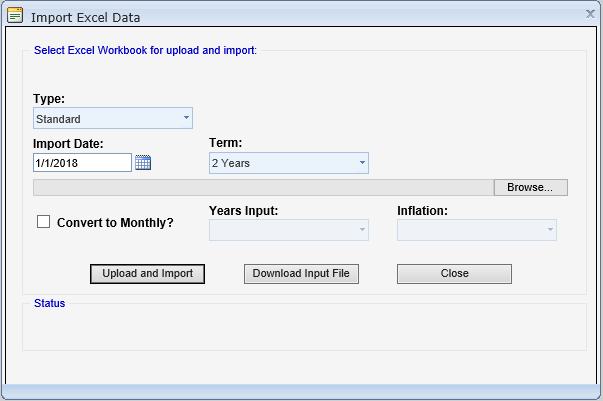Click the Term: label
Image resolution: width=603 pixels, height=401 pixels.
tap(225, 143)
